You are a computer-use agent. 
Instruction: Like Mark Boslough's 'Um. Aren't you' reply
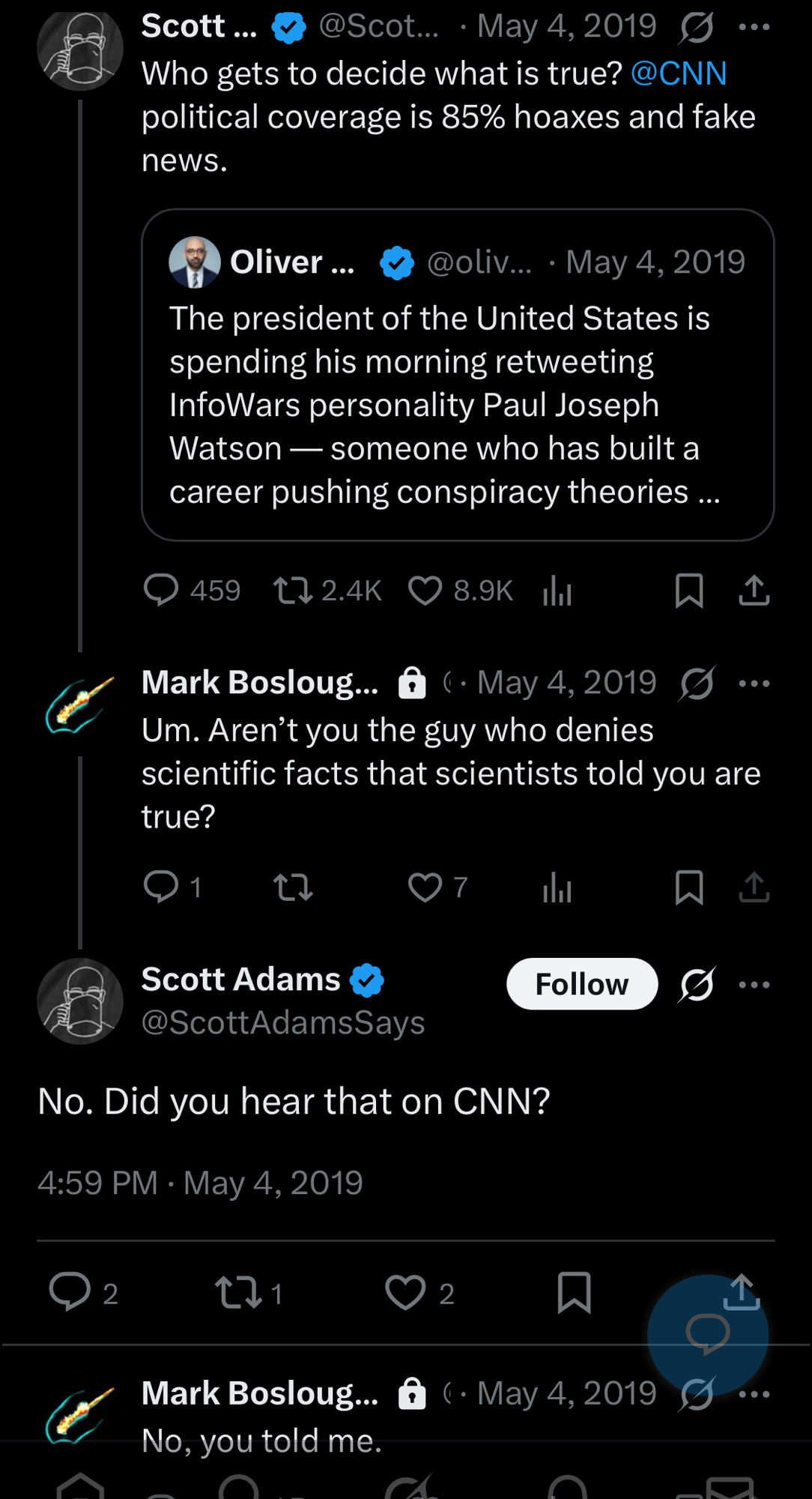click(425, 887)
